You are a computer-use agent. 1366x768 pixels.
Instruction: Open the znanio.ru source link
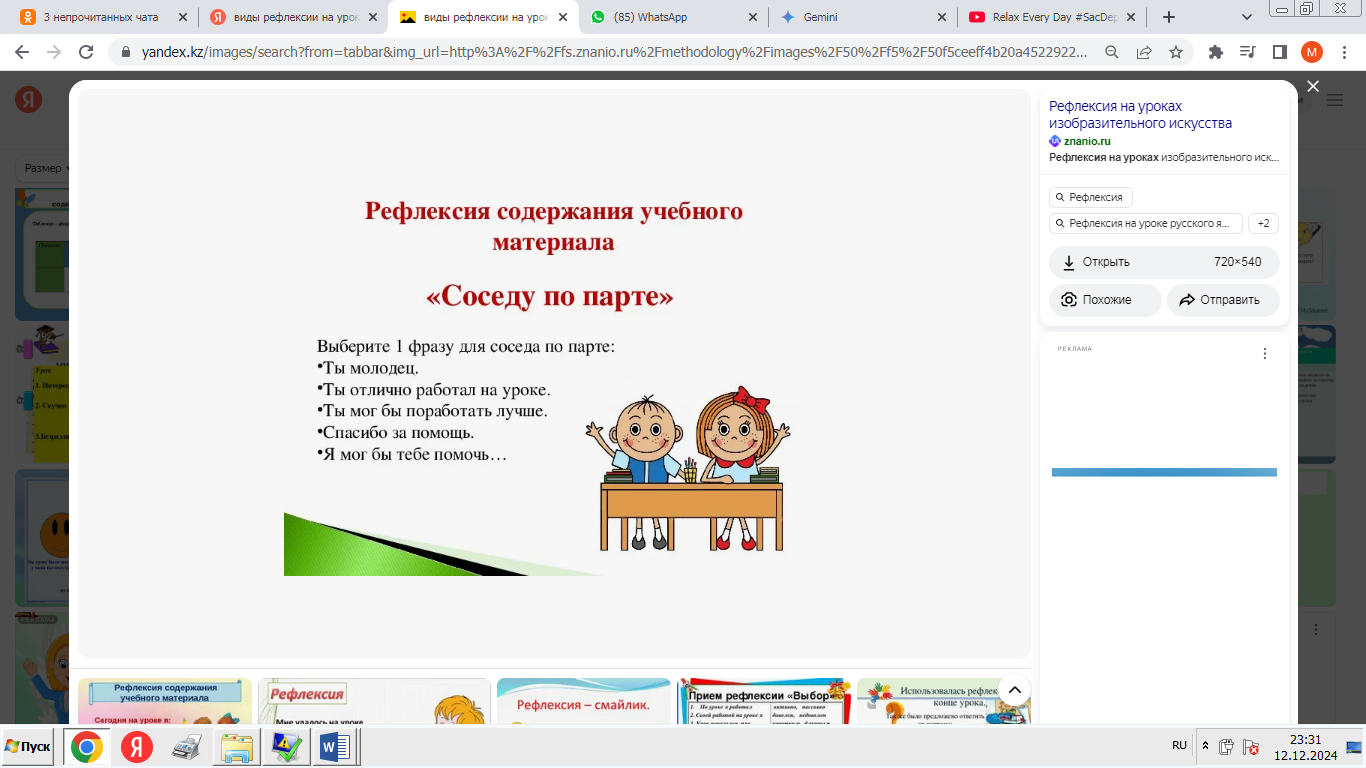tap(1086, 141)
